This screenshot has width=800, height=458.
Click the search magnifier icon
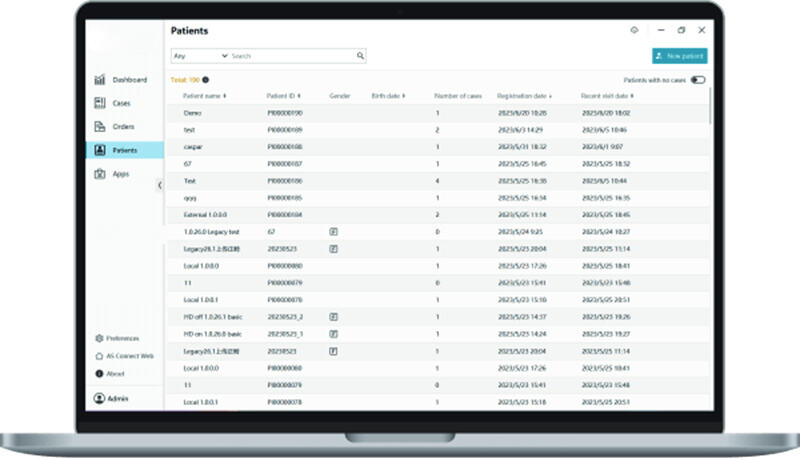360,56
